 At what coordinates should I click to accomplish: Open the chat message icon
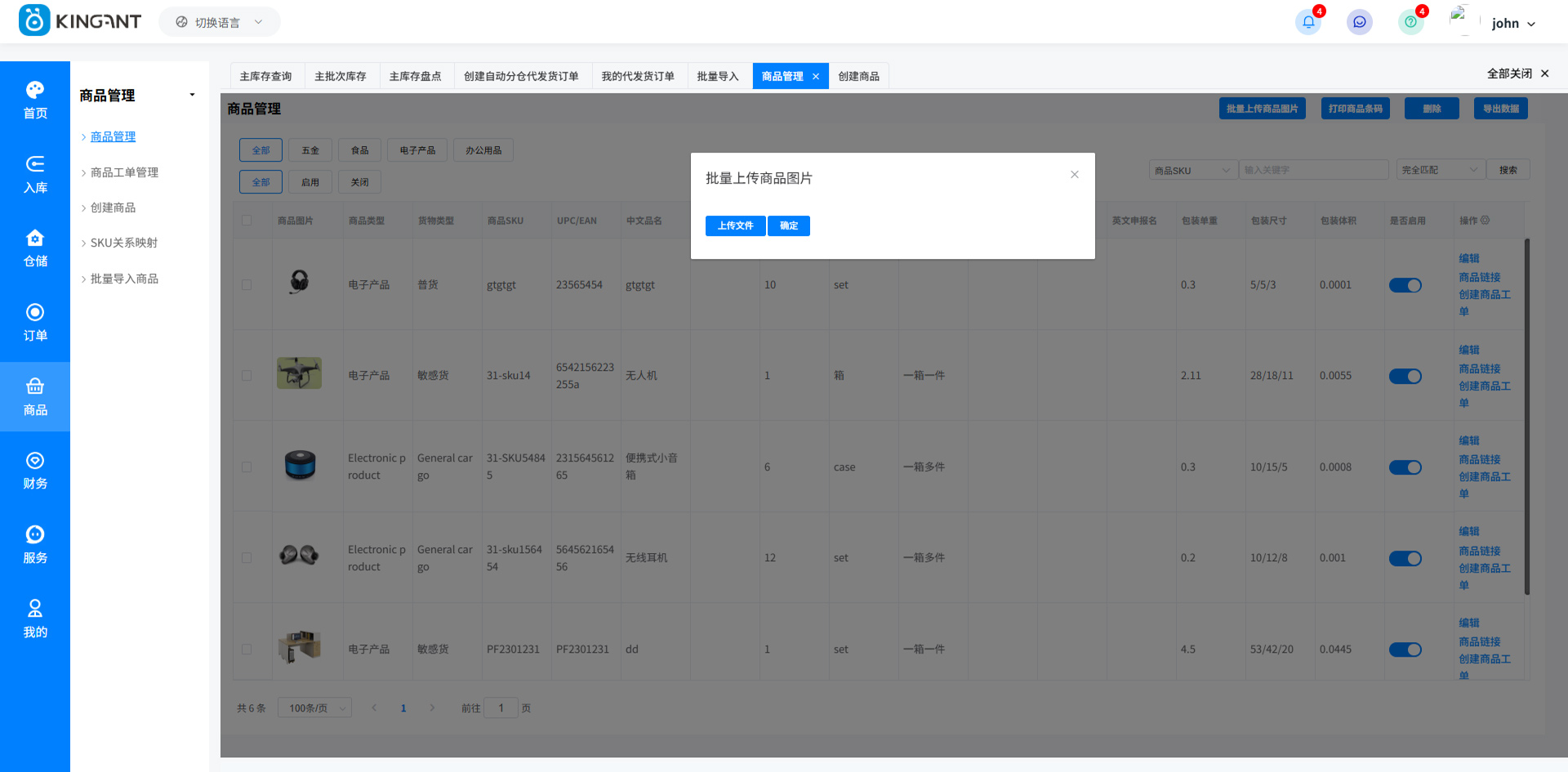click(x=1359, y=22)
